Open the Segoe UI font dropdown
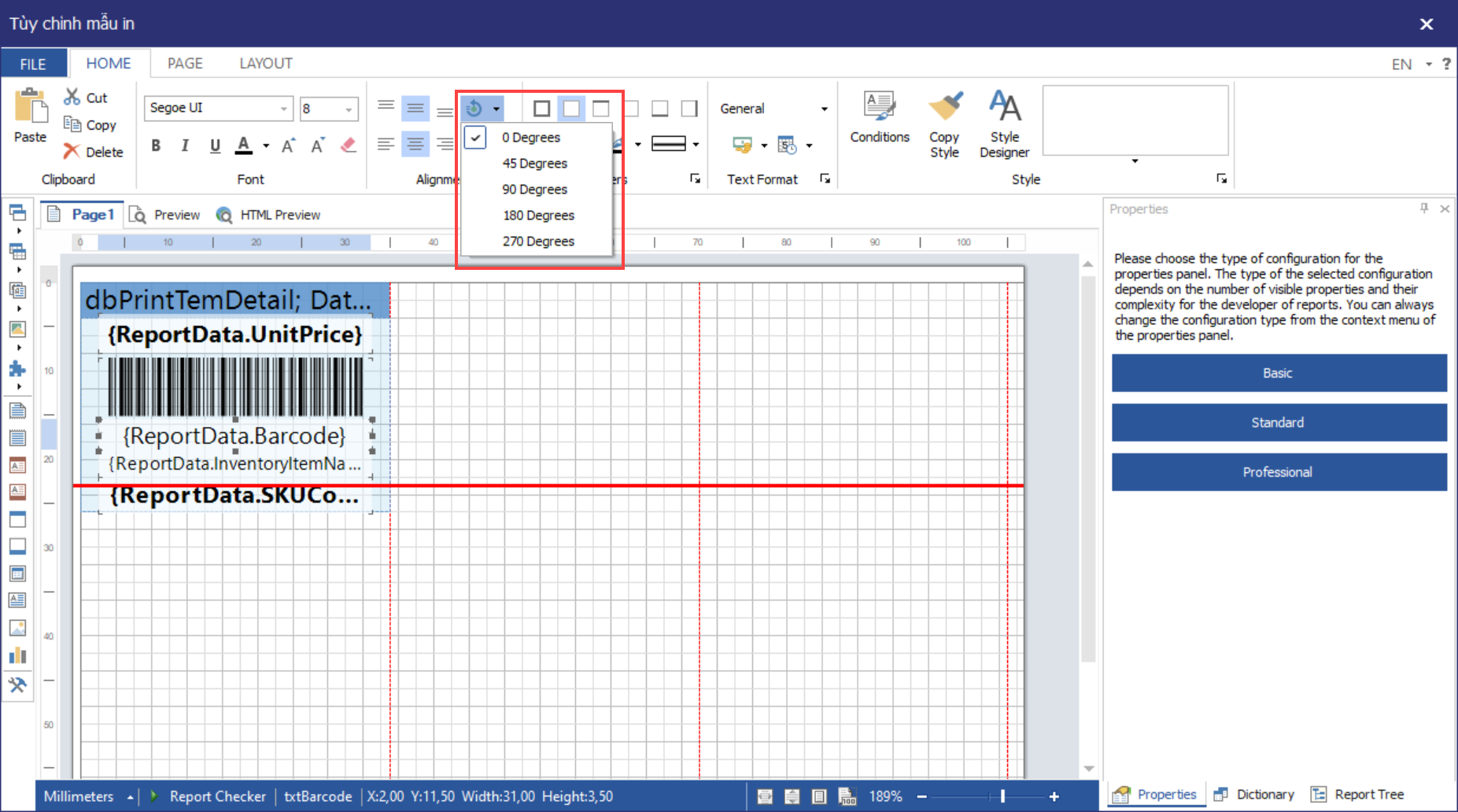The height and width of the screenshot is (812, 1458). pos(284,109)
